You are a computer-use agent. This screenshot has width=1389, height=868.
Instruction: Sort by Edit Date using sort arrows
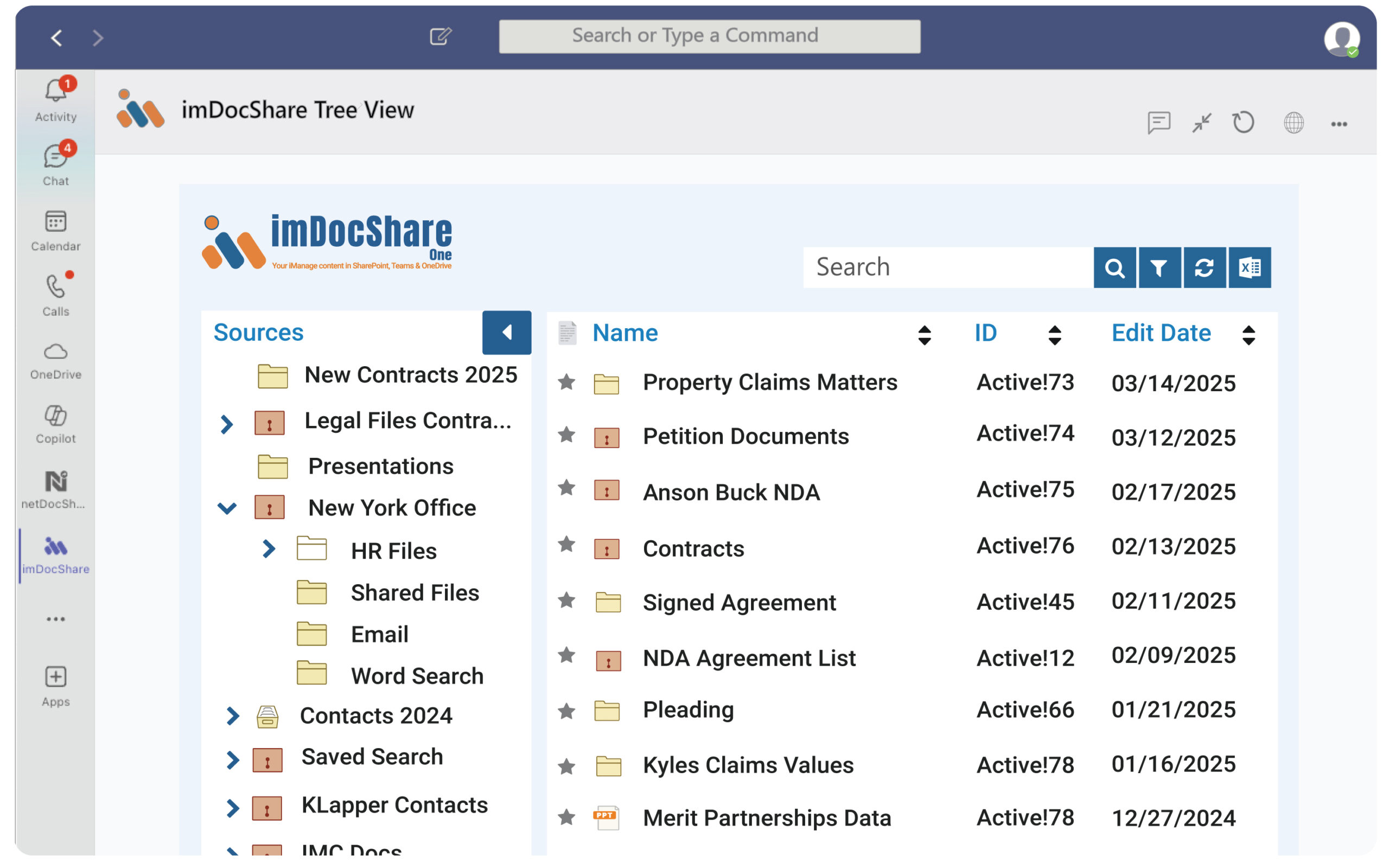(x=1248, y=335)
